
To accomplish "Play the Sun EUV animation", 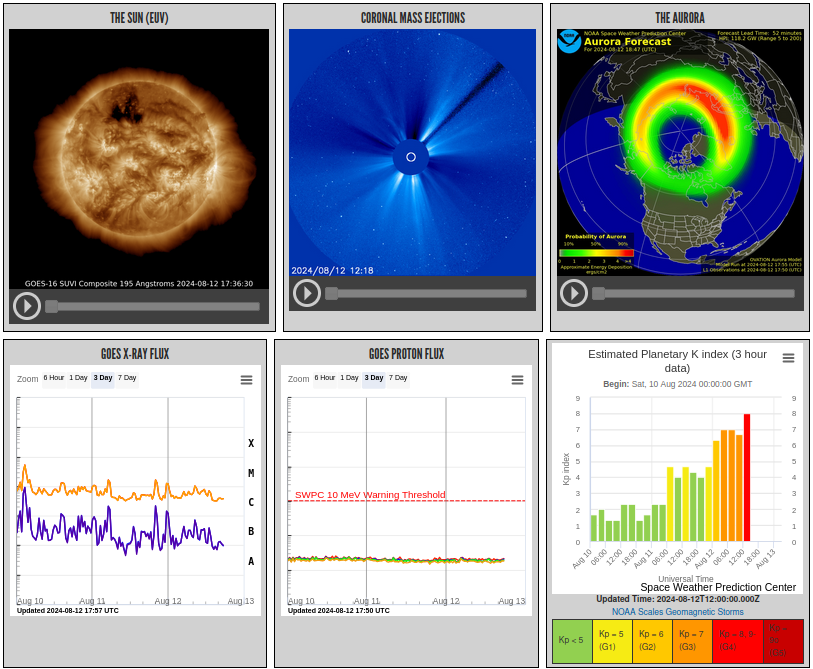I will [27, 306].
